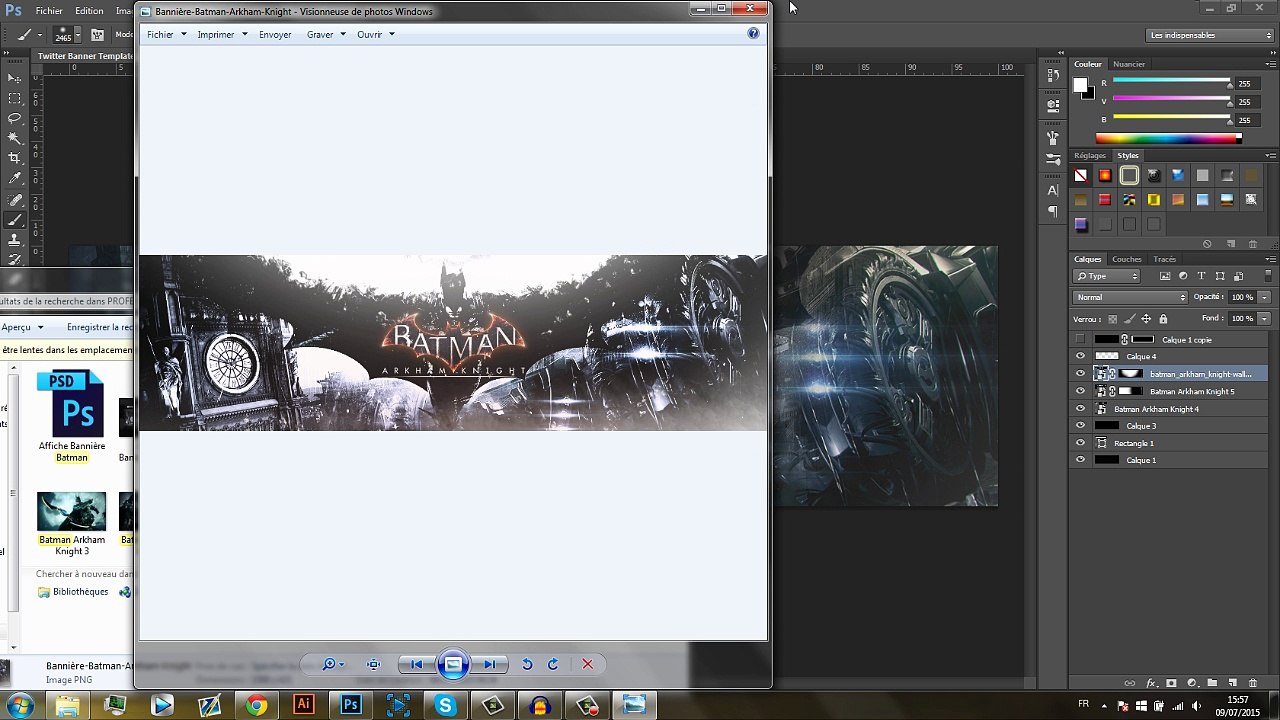Select the Magic Wand tool
Screen dimensions: 1280x720
coord(14,138)
